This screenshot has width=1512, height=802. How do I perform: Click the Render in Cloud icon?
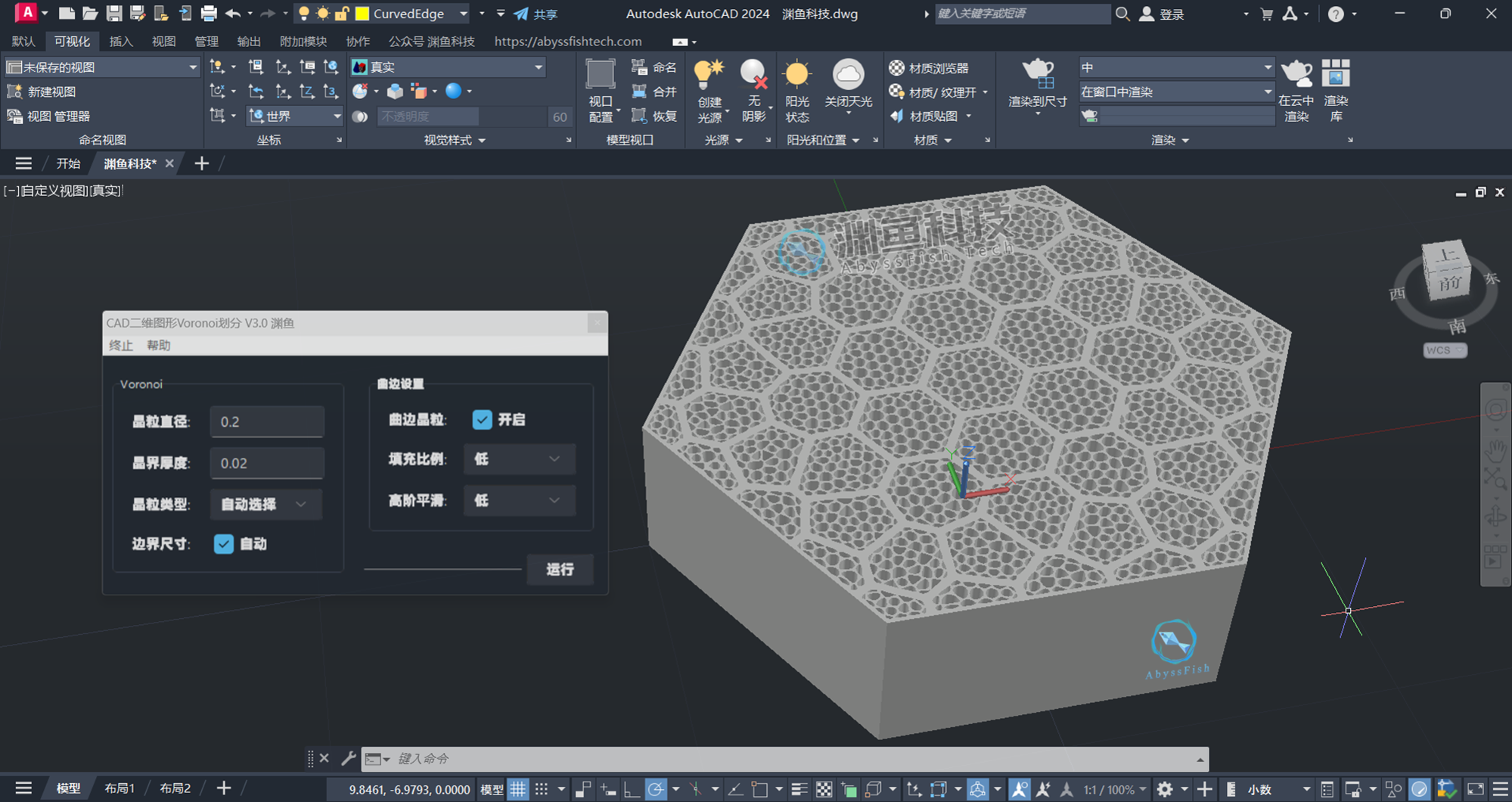point(1296,74)
